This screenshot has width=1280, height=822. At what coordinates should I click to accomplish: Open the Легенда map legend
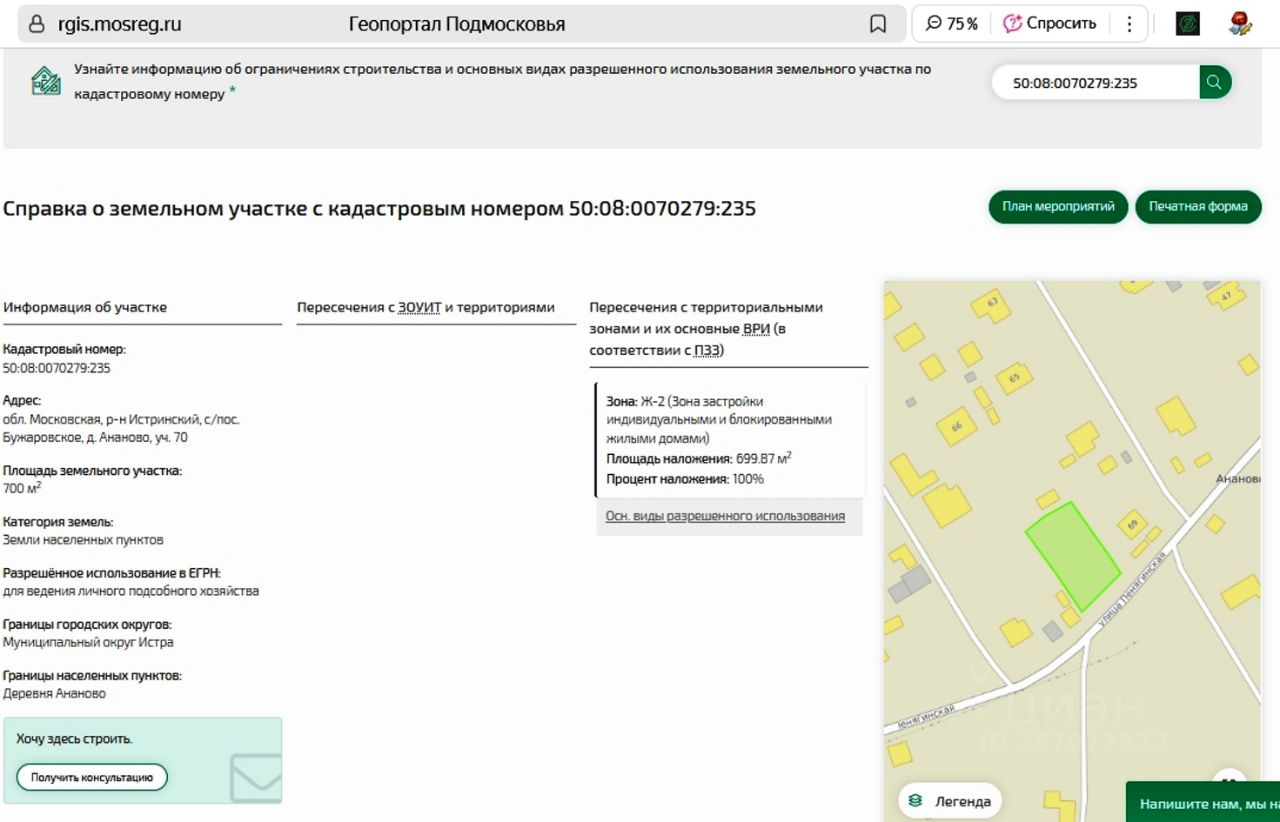tap(950, 801)
